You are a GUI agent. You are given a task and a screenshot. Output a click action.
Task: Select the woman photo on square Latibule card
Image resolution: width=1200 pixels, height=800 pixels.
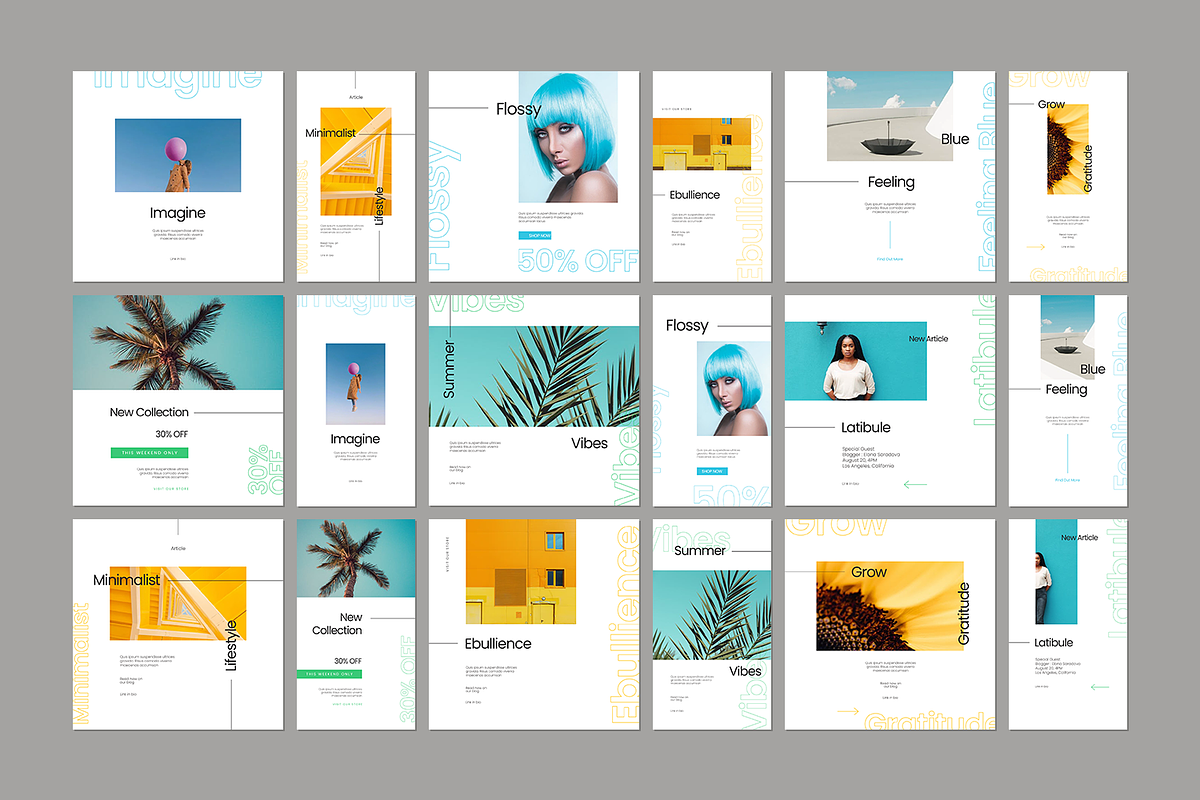click(855, 361)
